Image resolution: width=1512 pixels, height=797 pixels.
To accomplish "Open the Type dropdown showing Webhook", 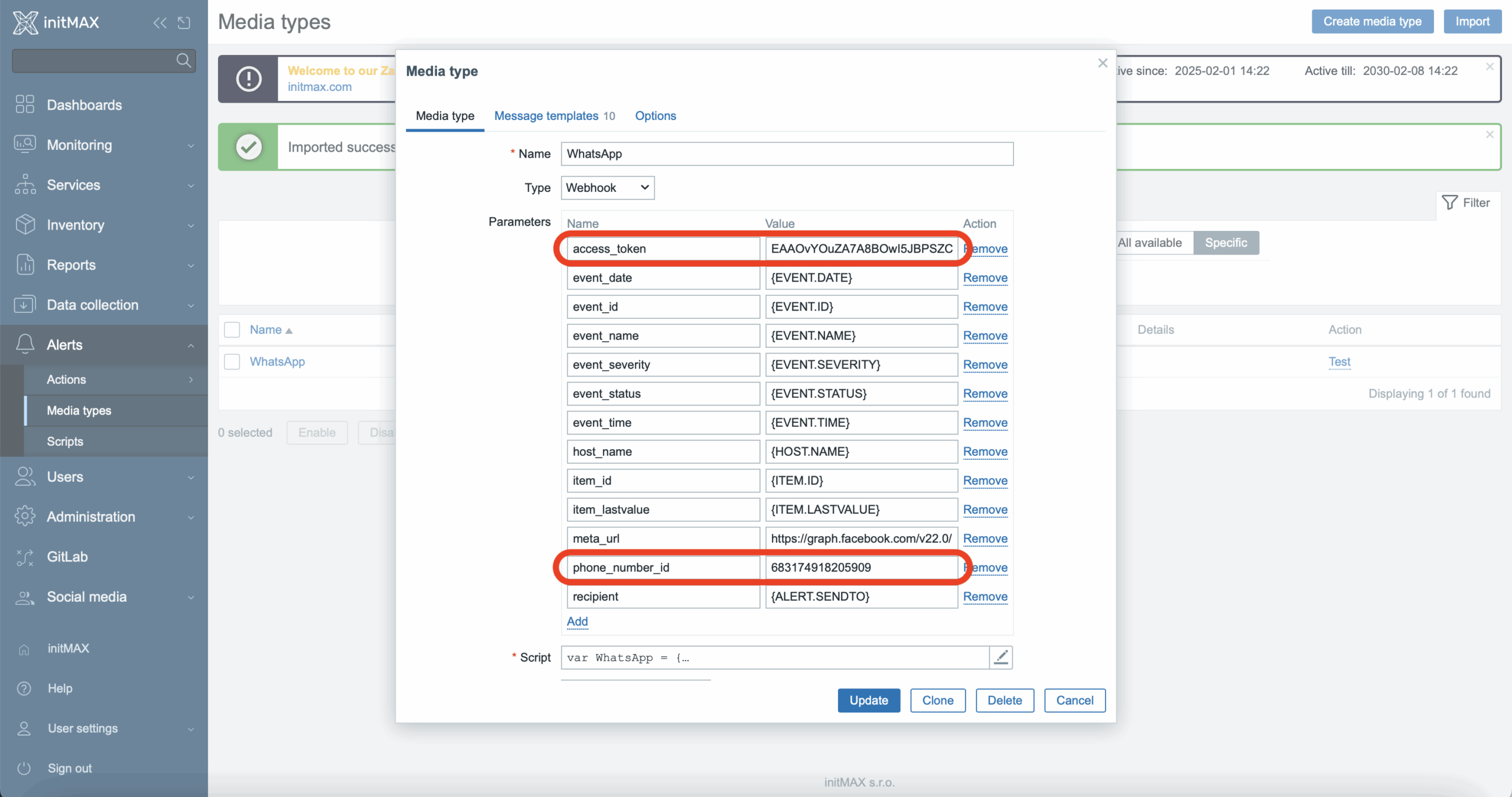I will point(607,187).
